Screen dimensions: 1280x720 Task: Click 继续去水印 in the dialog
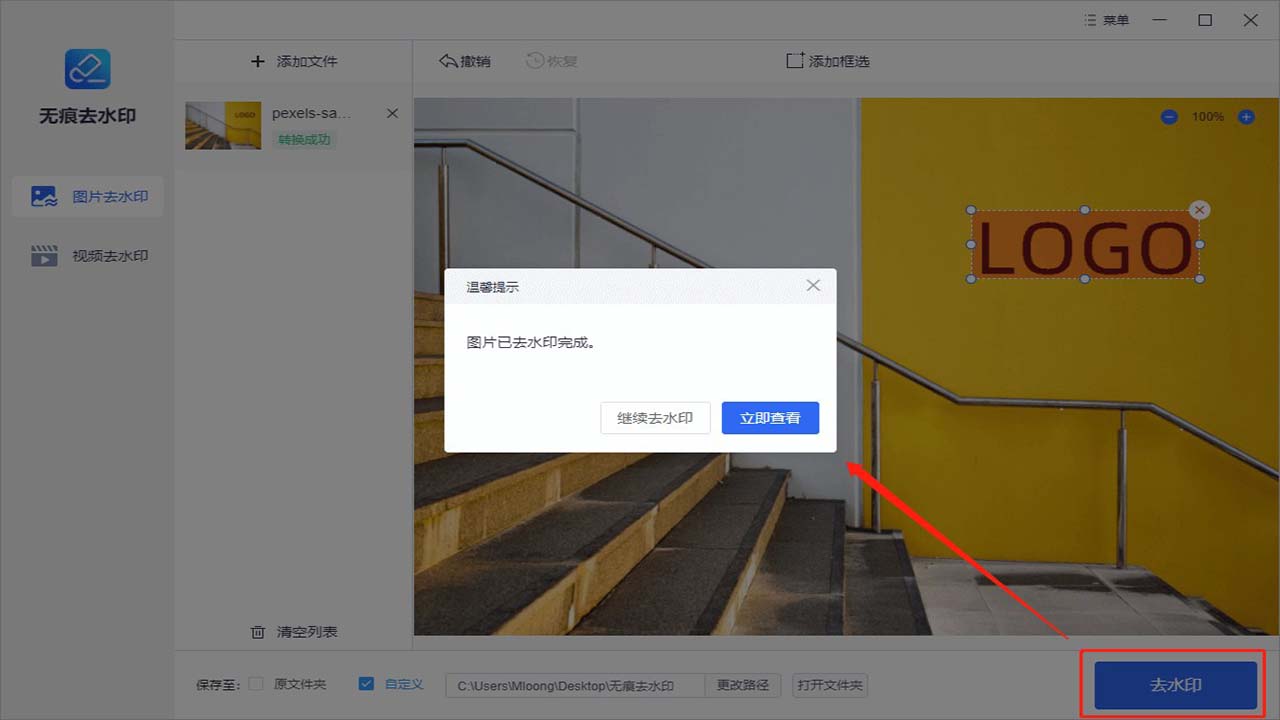tap(655, 418)
